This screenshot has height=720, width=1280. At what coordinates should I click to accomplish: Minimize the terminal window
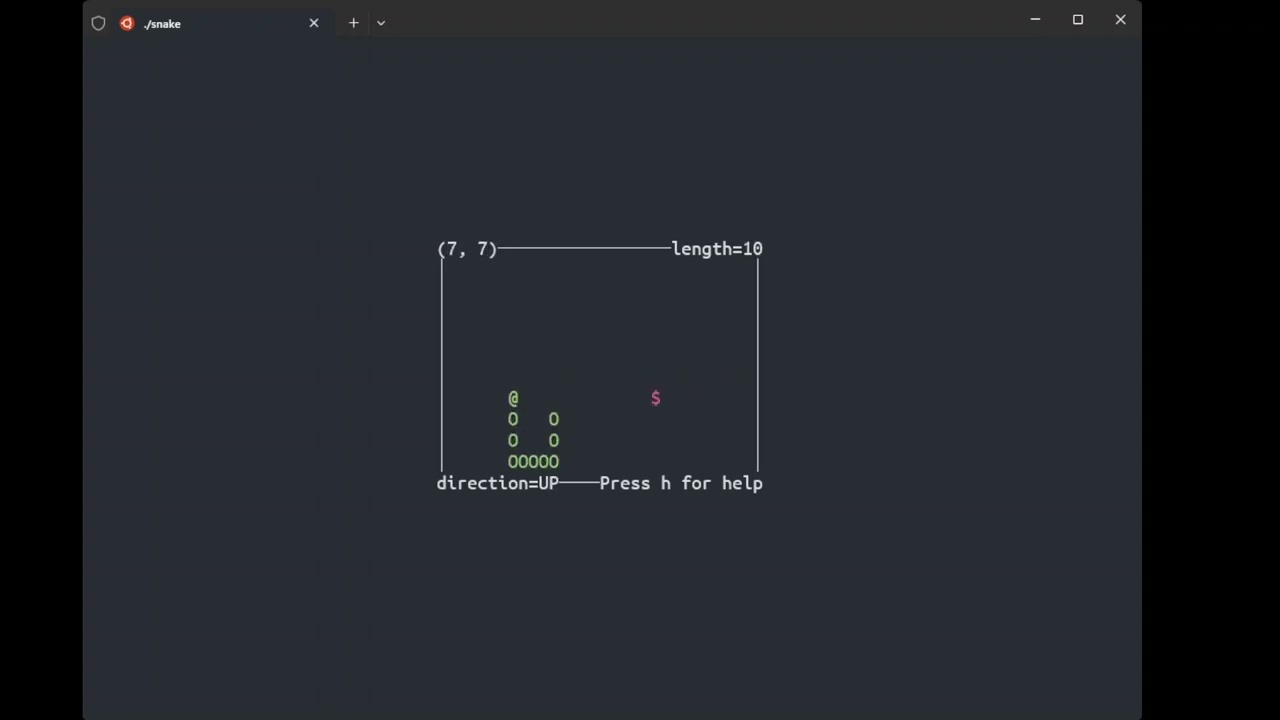pyautogui.click(x=1035, y=20)
